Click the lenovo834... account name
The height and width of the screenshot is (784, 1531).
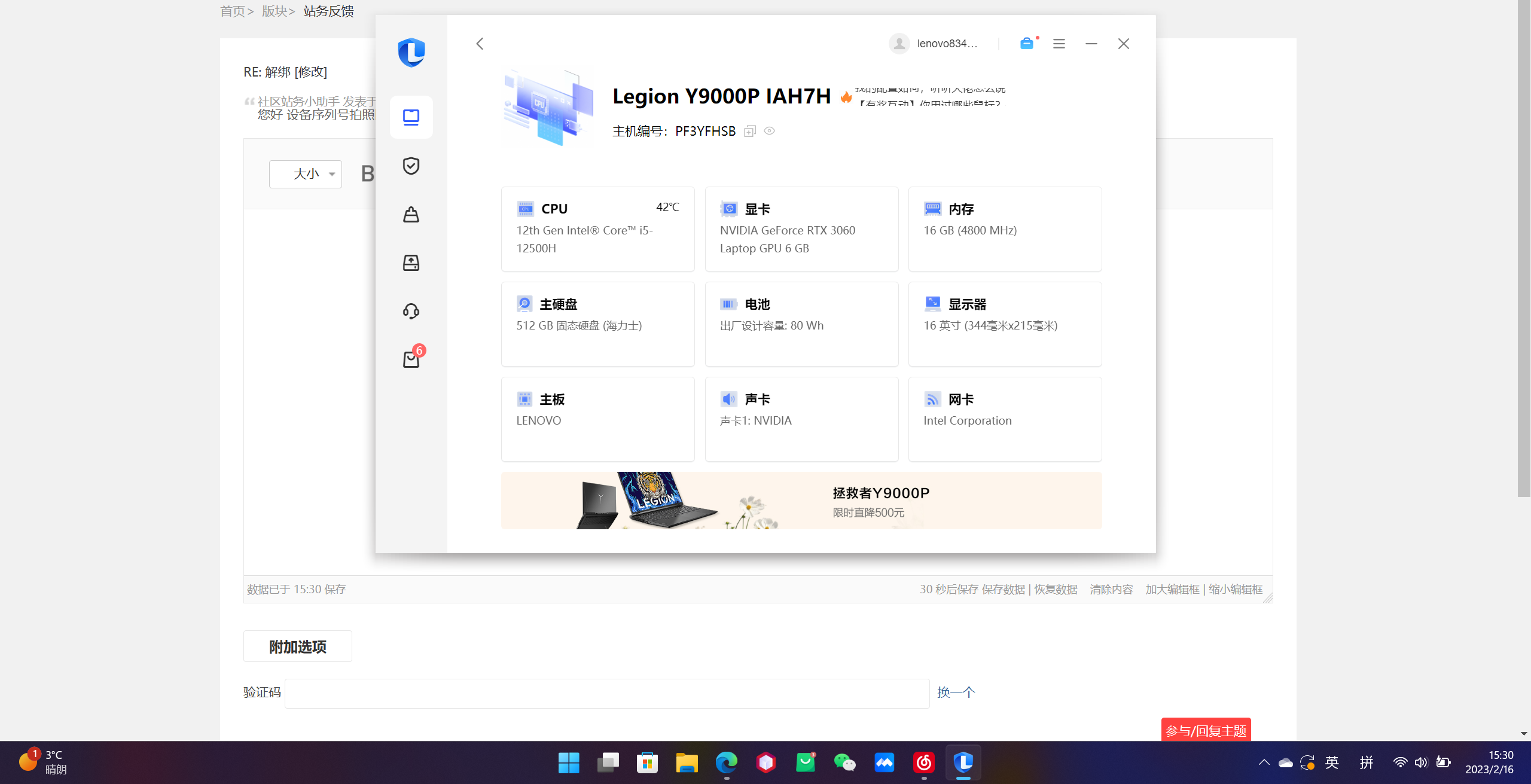(x=947, y=44)
